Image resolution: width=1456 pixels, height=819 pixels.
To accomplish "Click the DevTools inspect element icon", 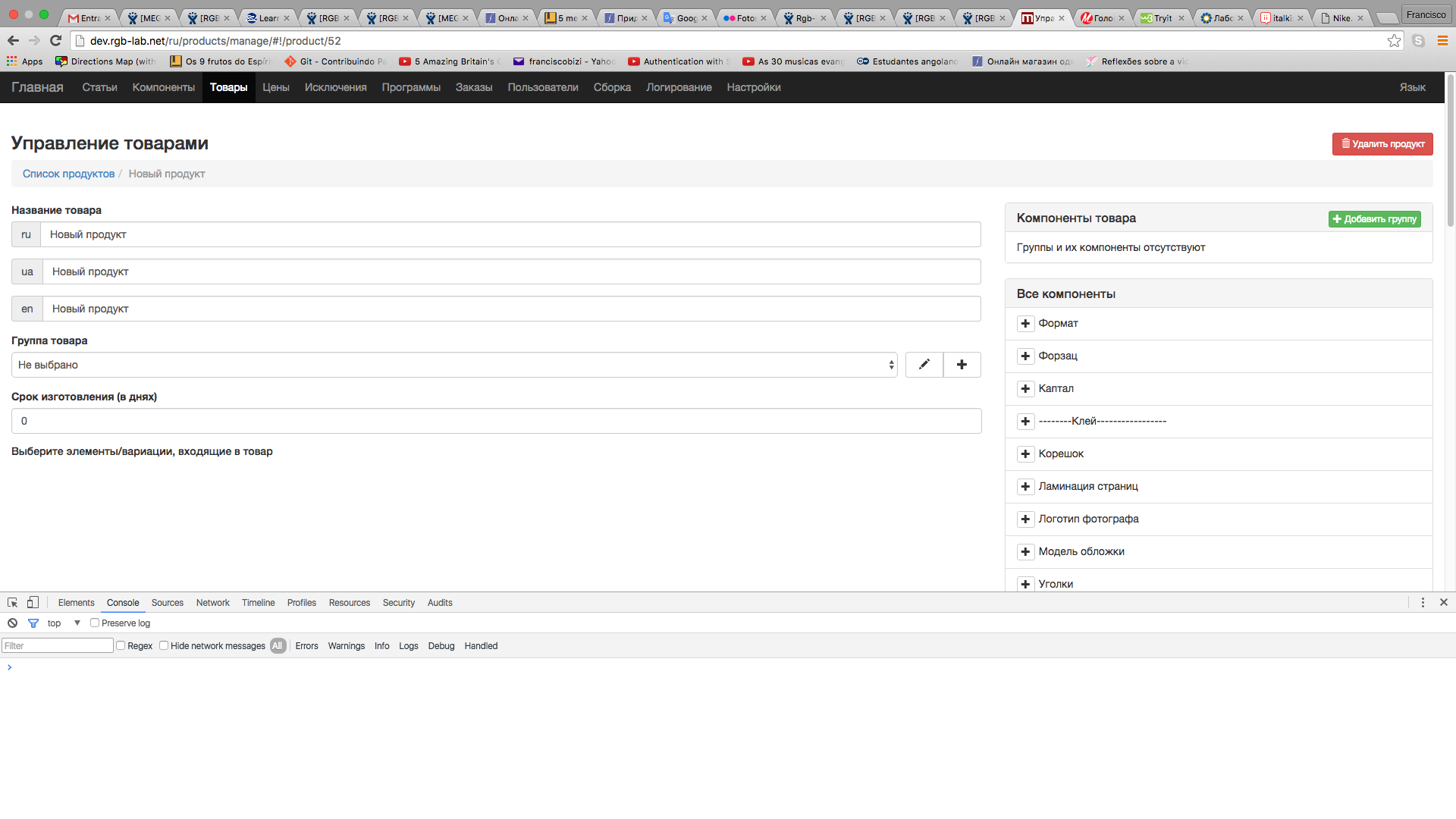I will click(12, 603).
